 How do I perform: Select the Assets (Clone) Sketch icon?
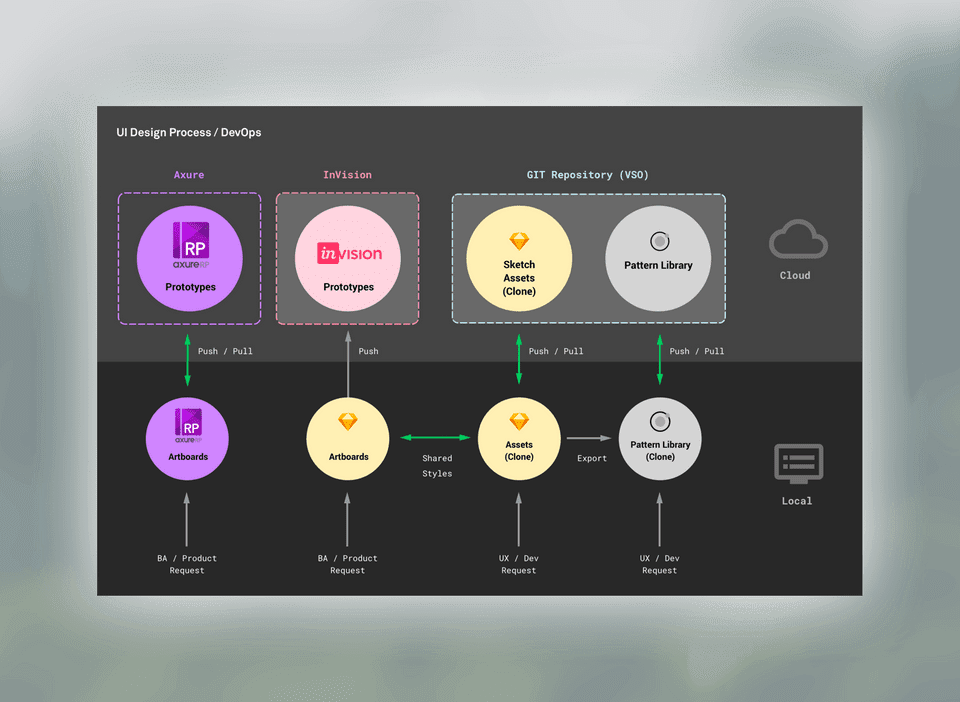(519, 438)
